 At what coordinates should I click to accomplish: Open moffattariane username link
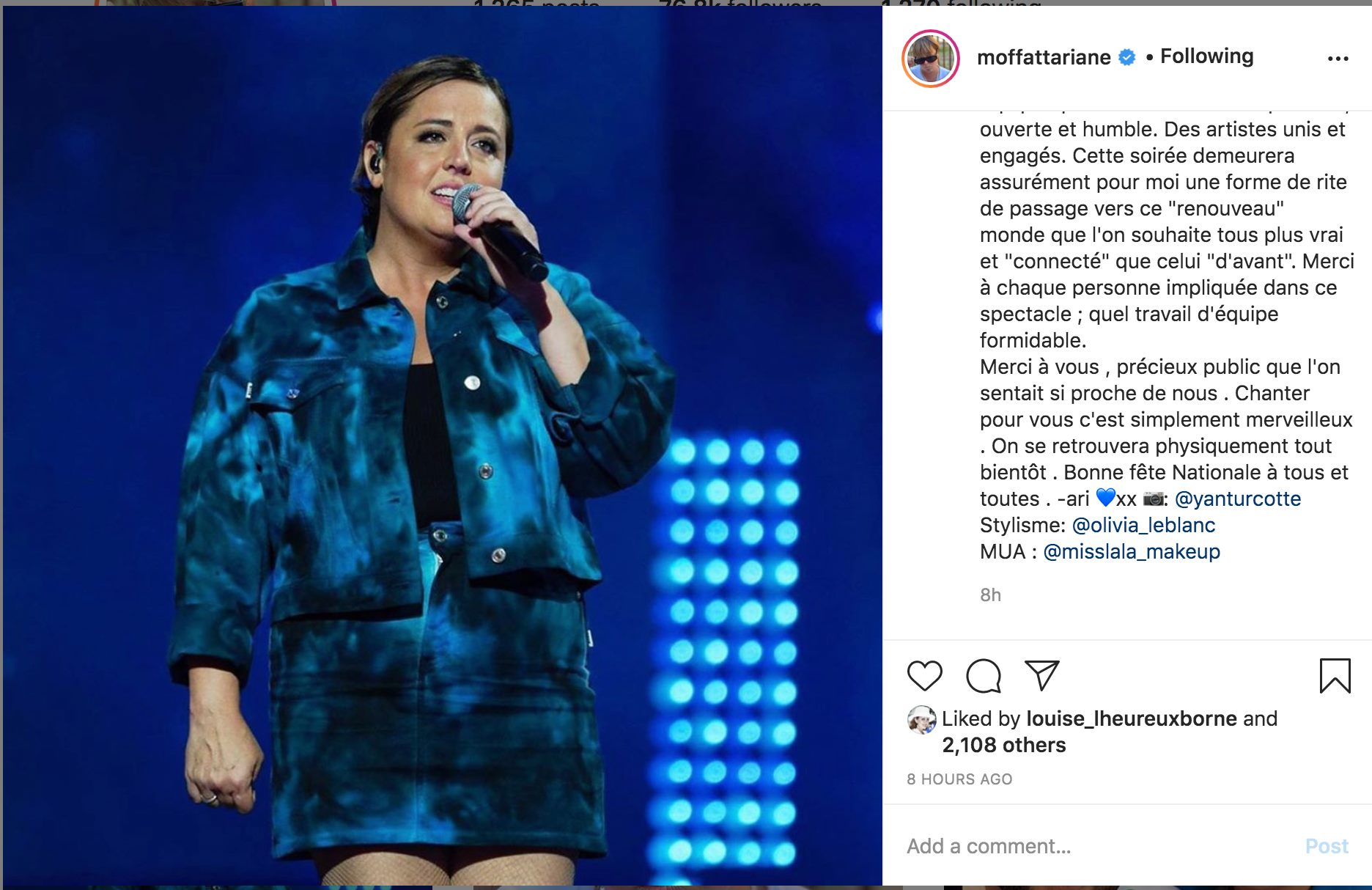click(1044, 57)
